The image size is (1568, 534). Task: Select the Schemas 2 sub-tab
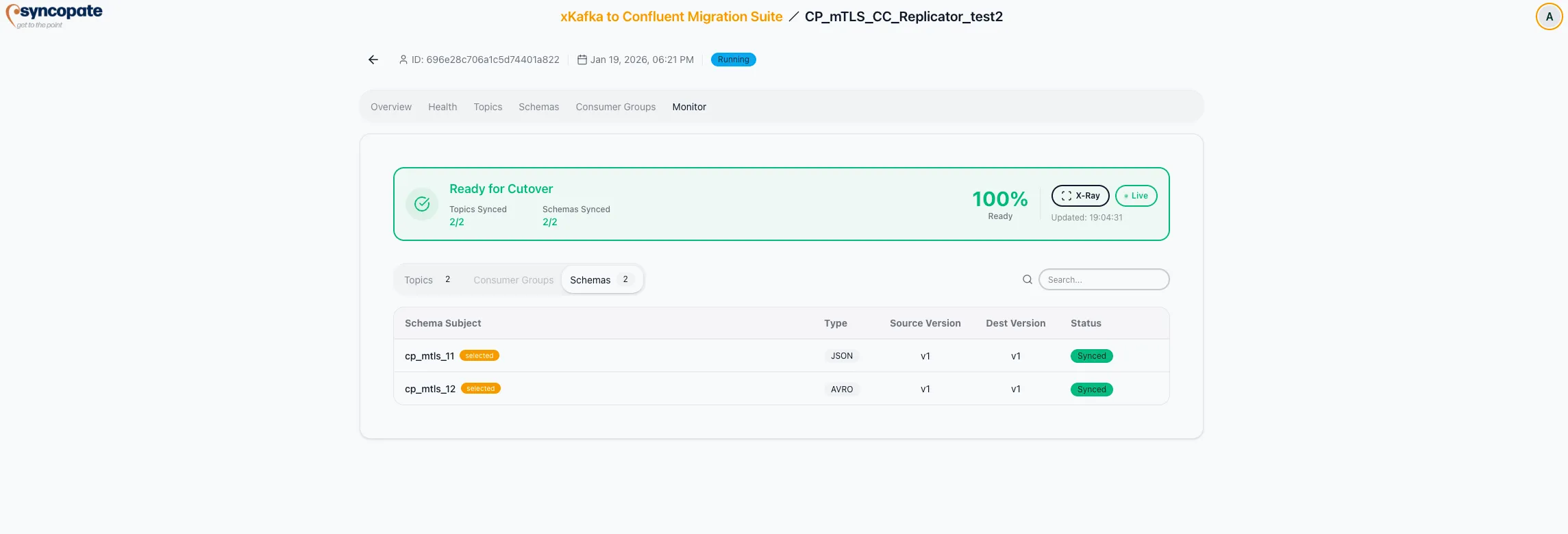[602, 279]
